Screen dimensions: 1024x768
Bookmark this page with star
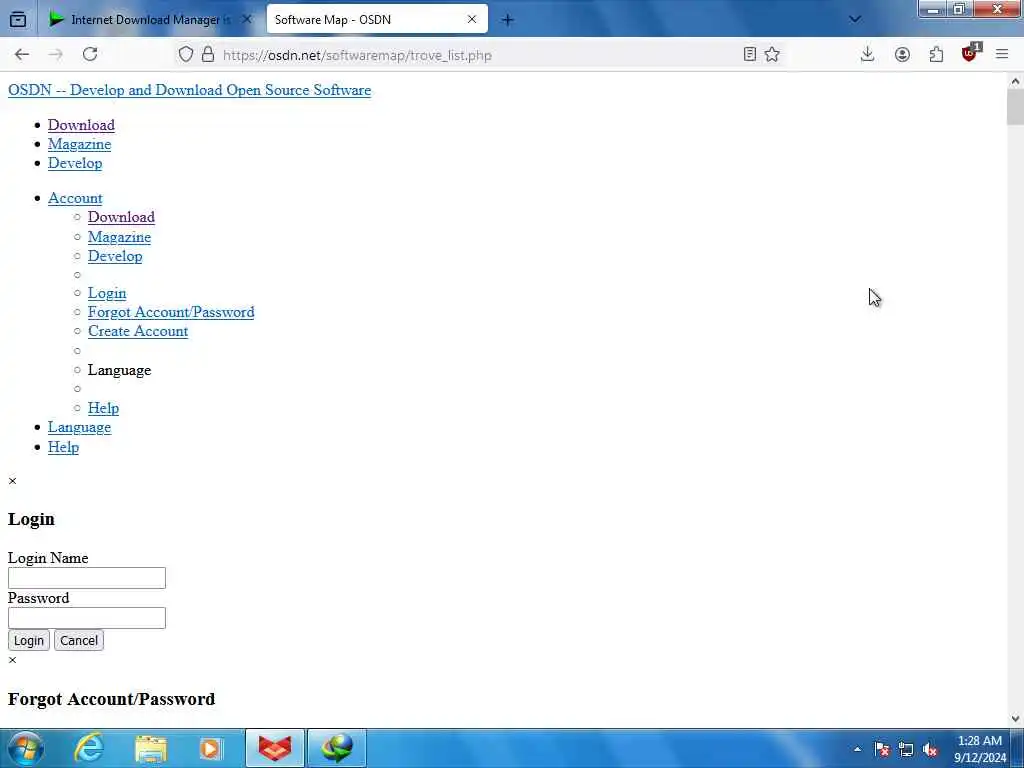pos(772,55)
